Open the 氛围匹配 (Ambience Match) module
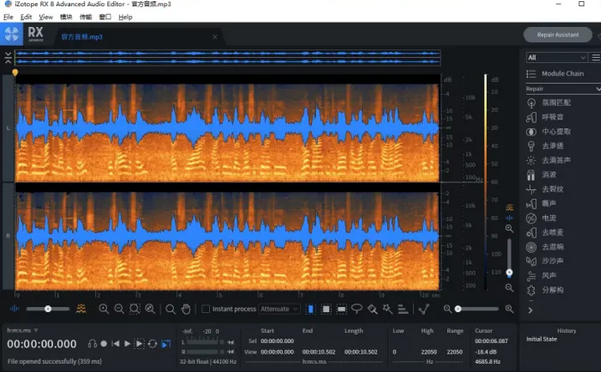601x372 pixels. 548,103
